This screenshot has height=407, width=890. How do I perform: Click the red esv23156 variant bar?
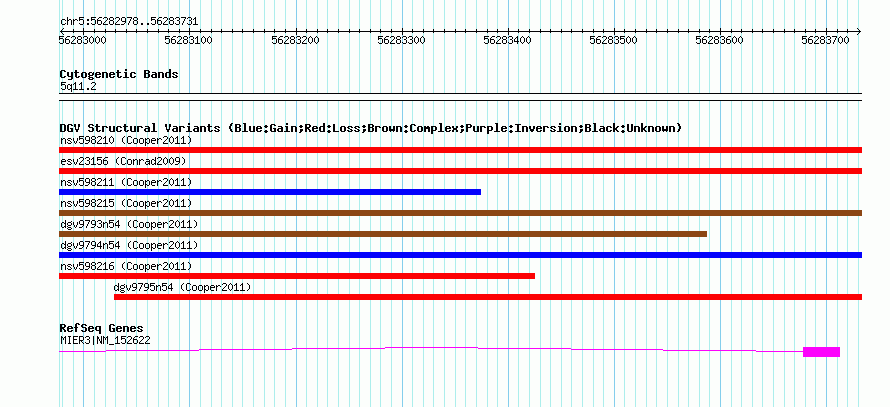click(460, 171)
